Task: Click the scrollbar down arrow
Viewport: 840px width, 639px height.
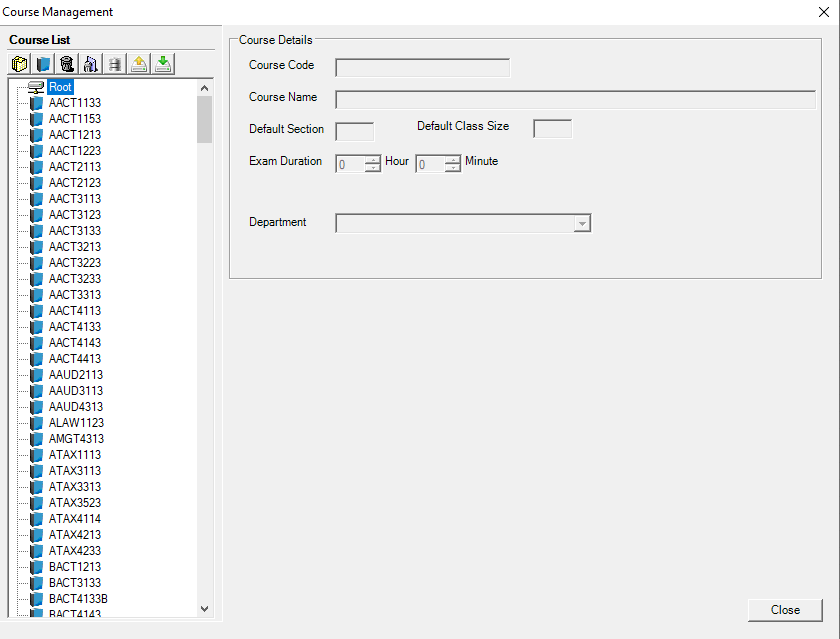Action: click(204, 608)
